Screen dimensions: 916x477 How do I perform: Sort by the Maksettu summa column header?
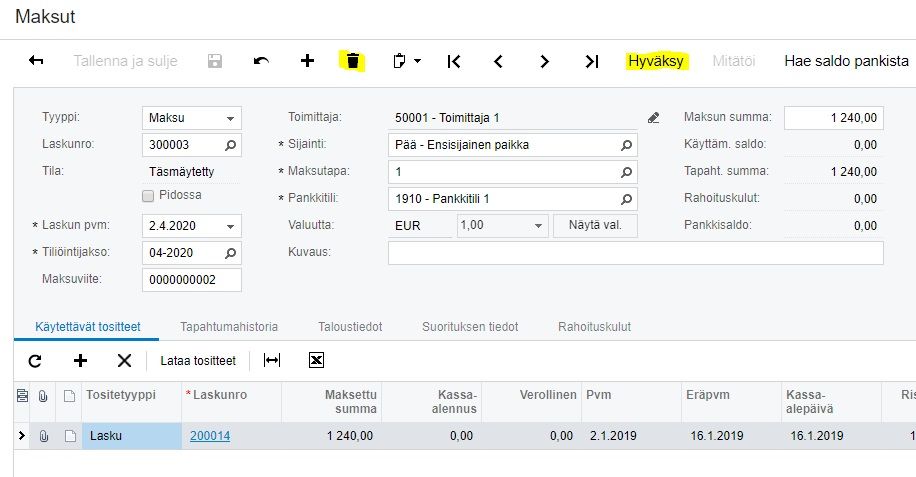point(351,402)
